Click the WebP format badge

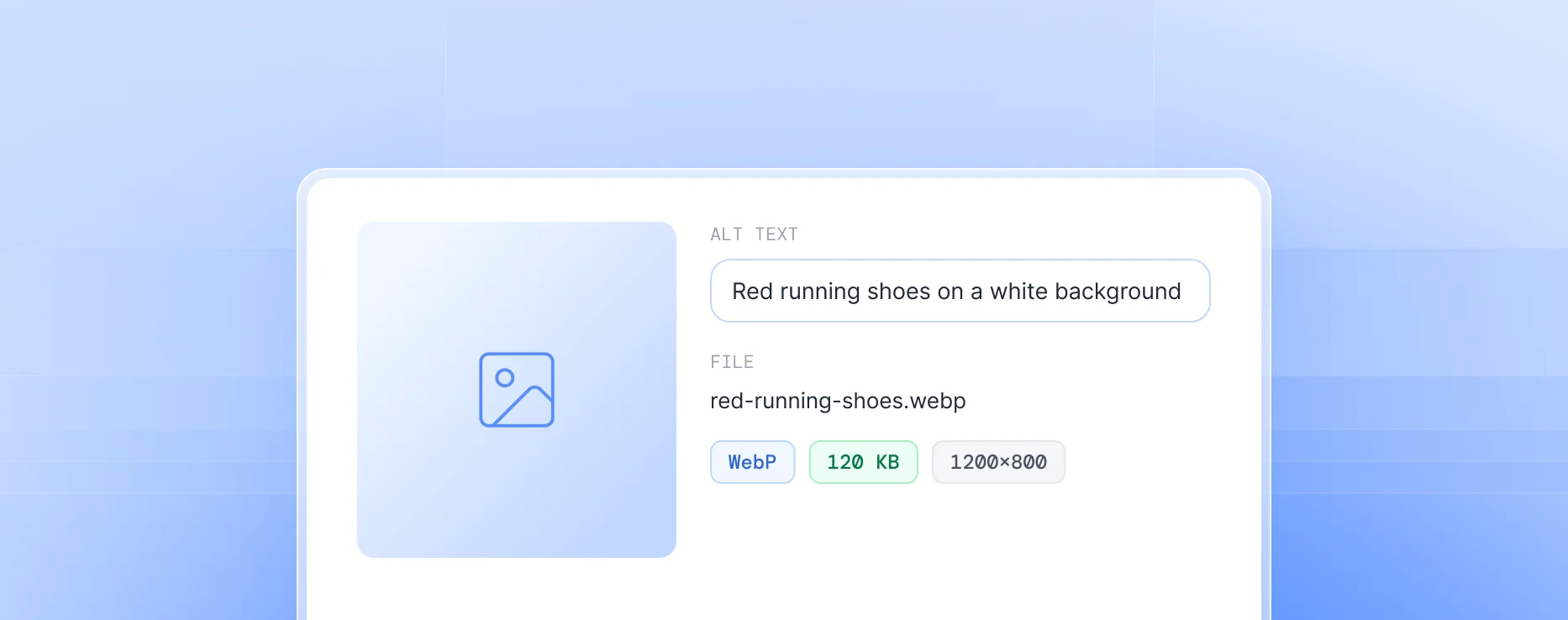[x=752, y=462]
